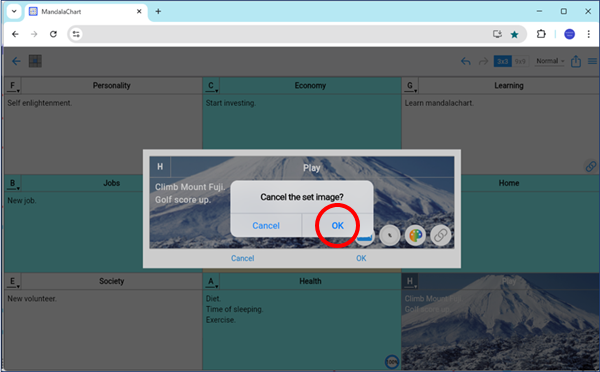The image size is (600, 372).
Task: Open the G label dropdown of Learning
Action: [410, 86]
